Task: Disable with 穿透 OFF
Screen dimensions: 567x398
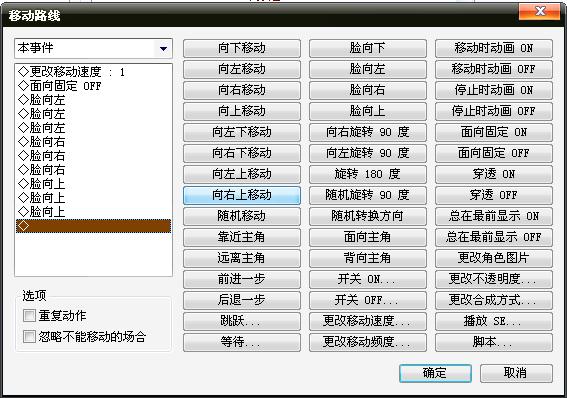Action: tap(494, 195)
